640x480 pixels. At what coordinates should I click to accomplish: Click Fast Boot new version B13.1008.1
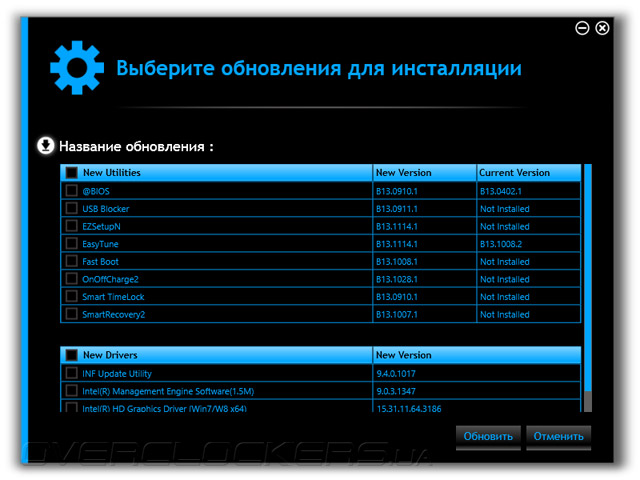(x=397, y=262)
